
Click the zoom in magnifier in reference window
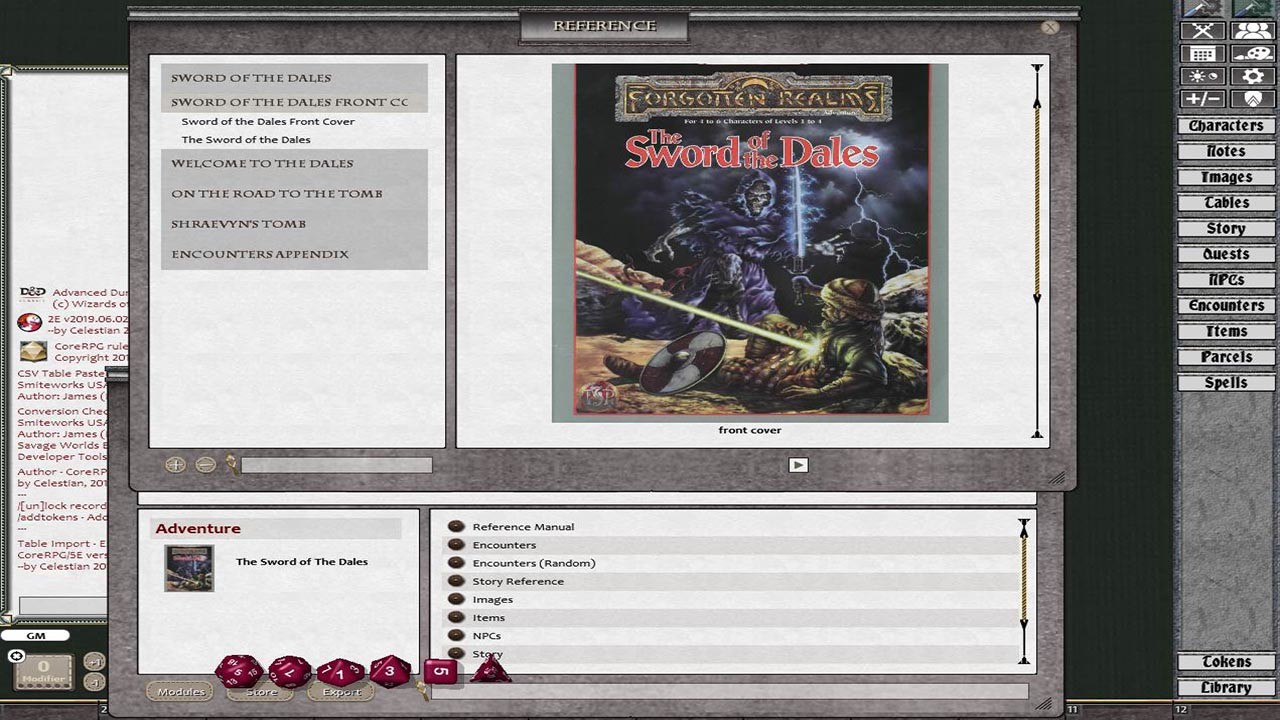(x=175, y=464)
